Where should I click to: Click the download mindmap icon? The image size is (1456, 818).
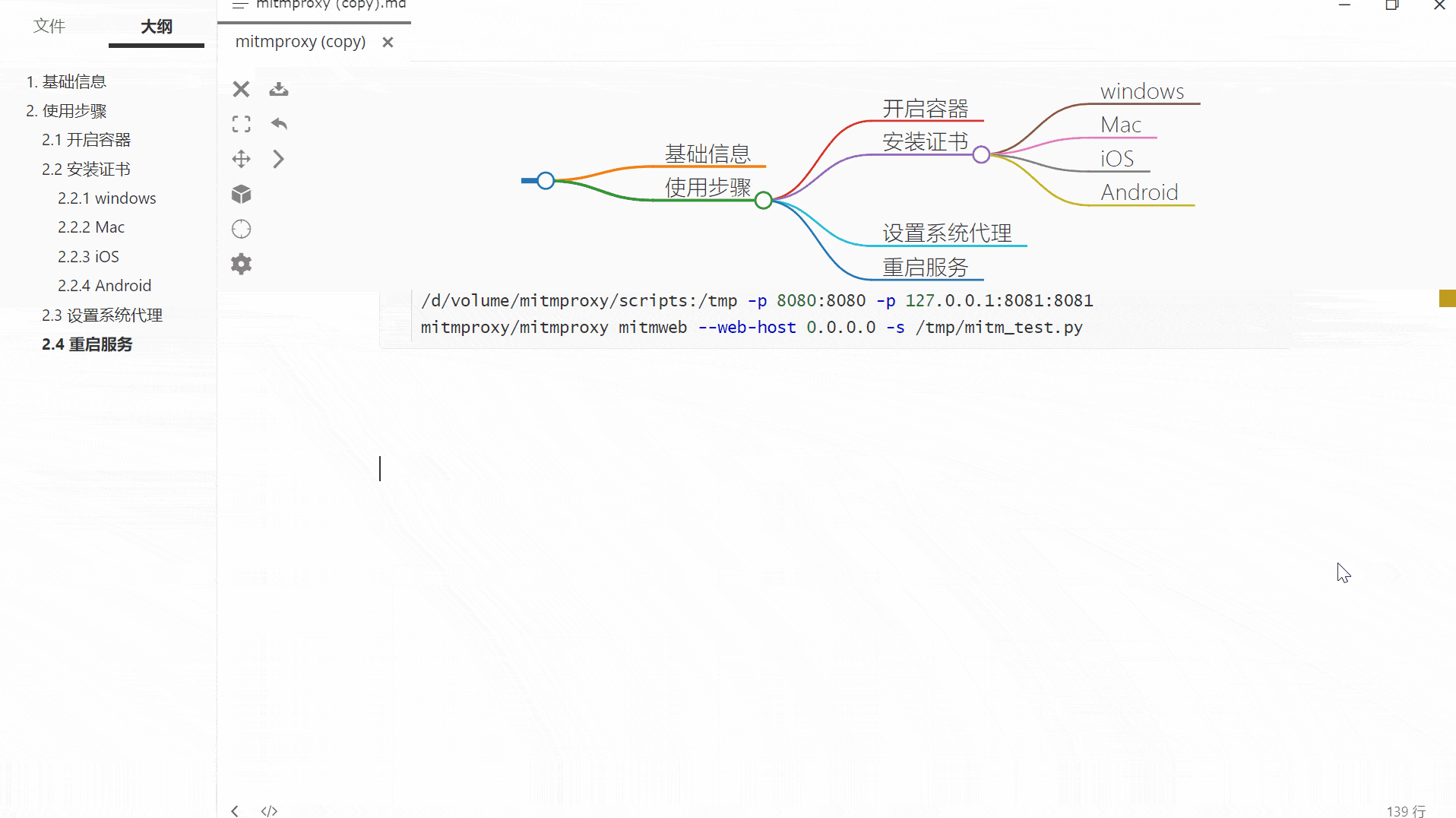click(x=279, y=89)
